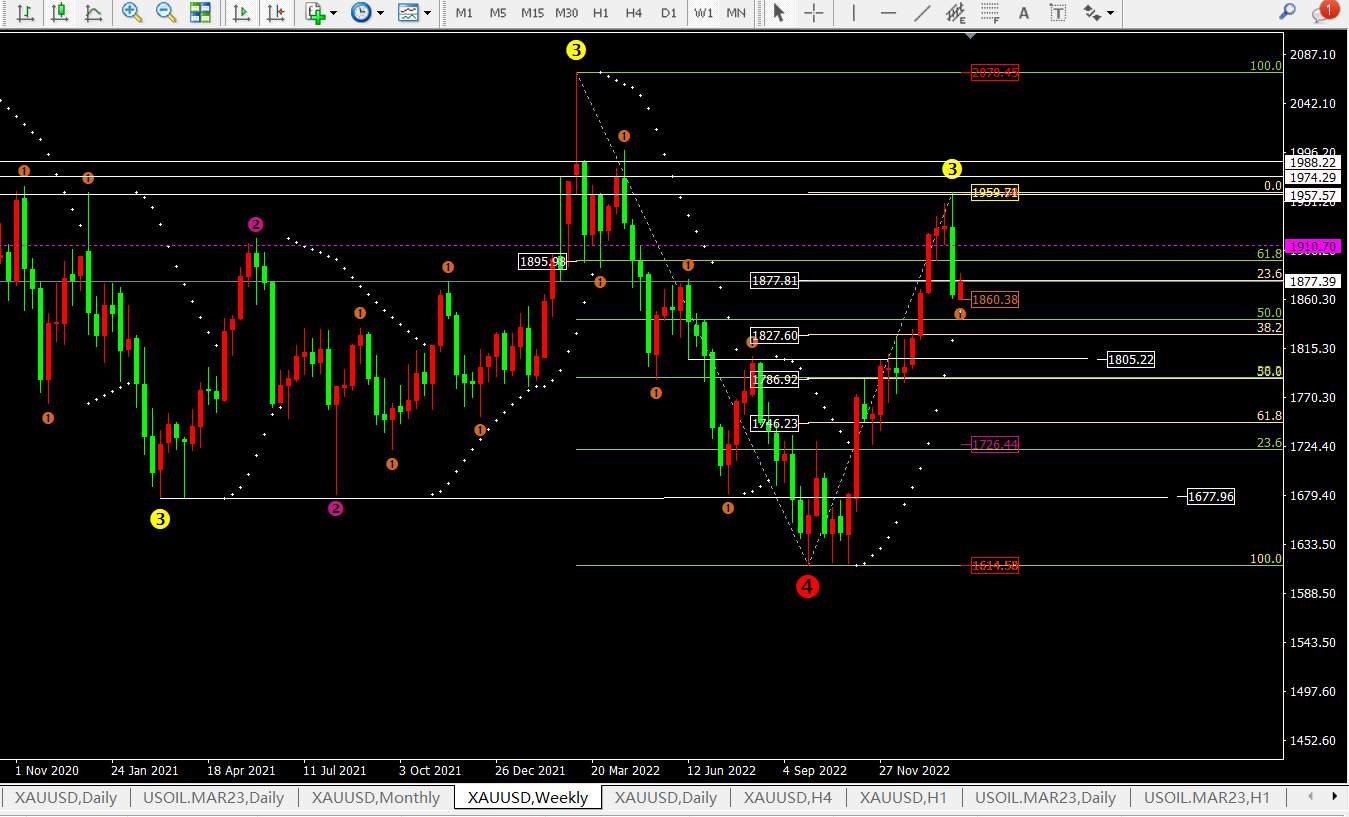The image size is (1349, 817).
Task: Select the red wave 4 label
Action: (808, 587)
